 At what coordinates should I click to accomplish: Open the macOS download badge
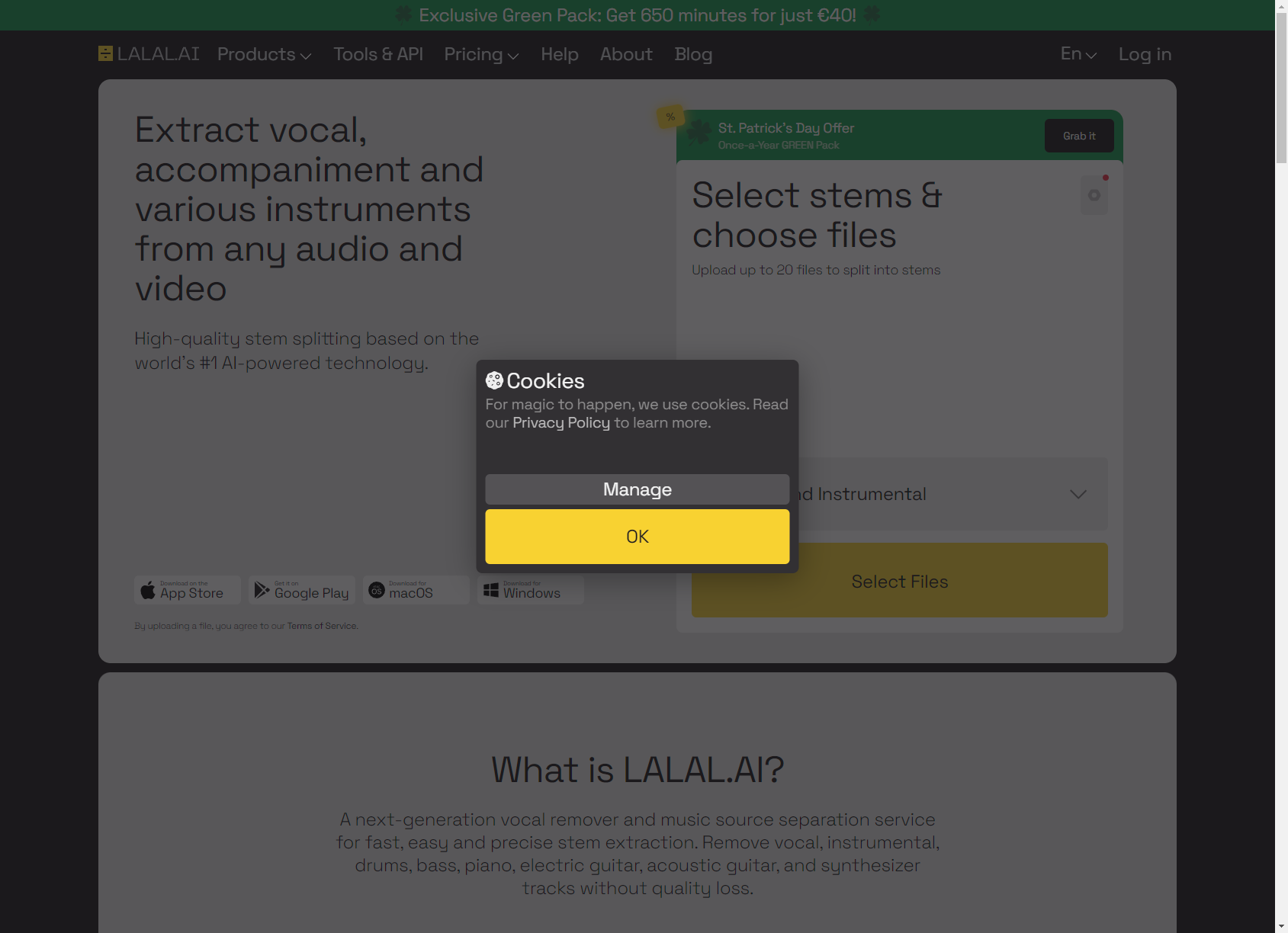pyautogui.click(x=416, y=590)
